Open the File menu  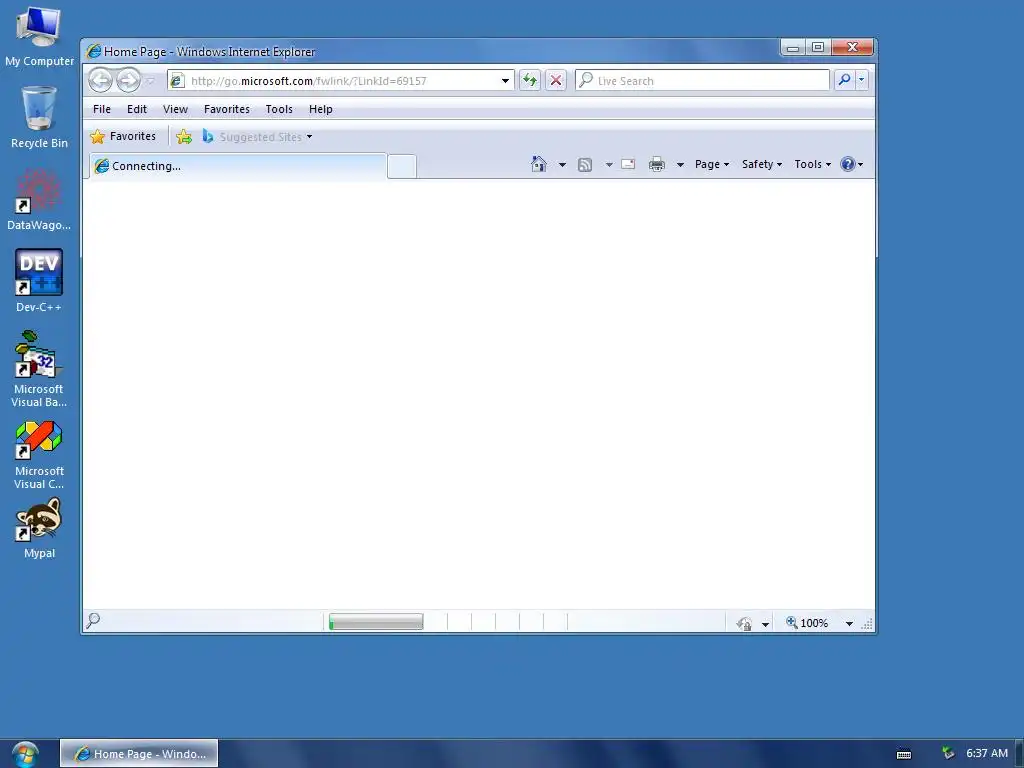[x=102, y=109]
